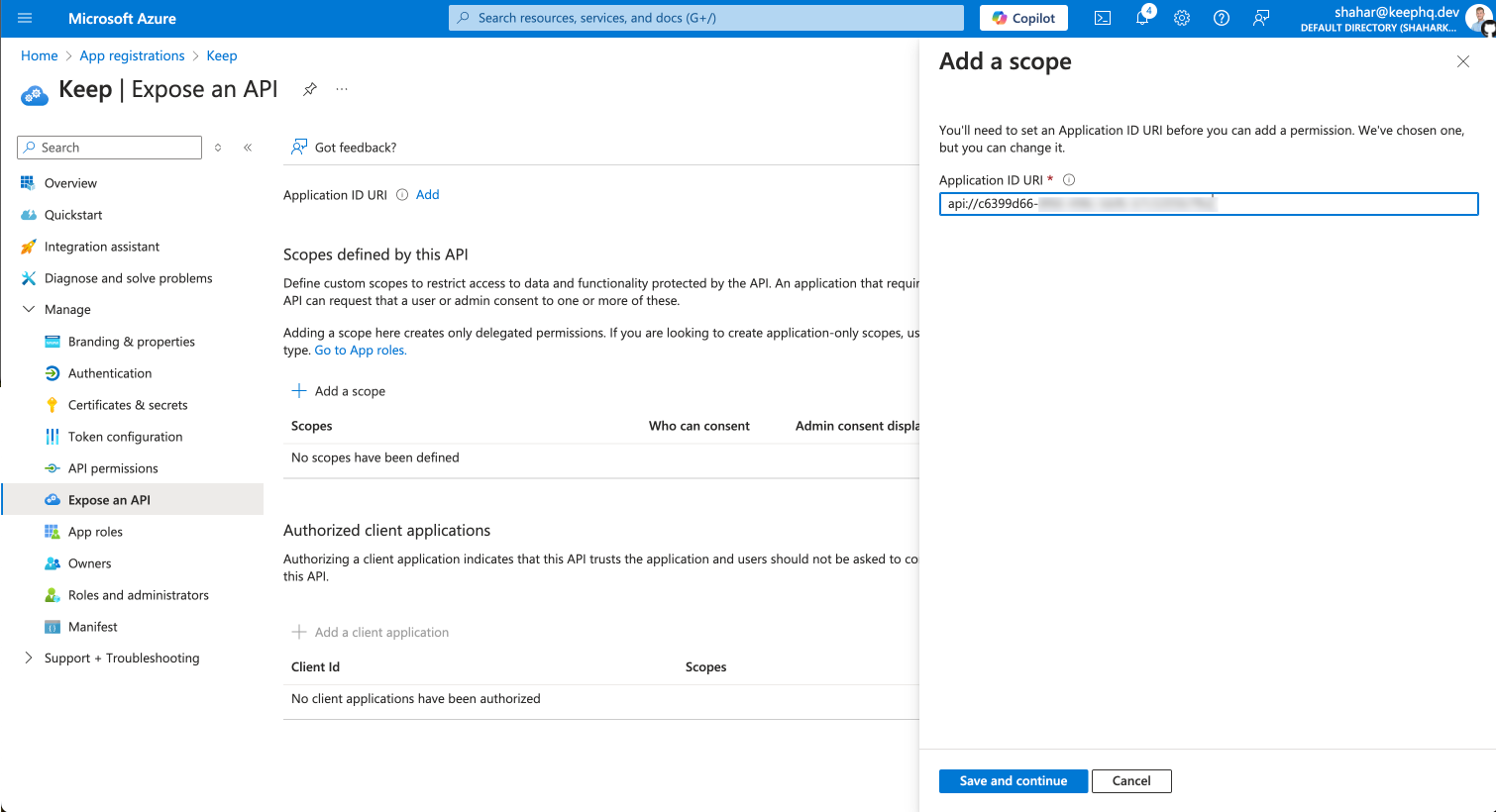The image size is (1496, 812).
Task: Click Got feedback? link
Action: 344,148
